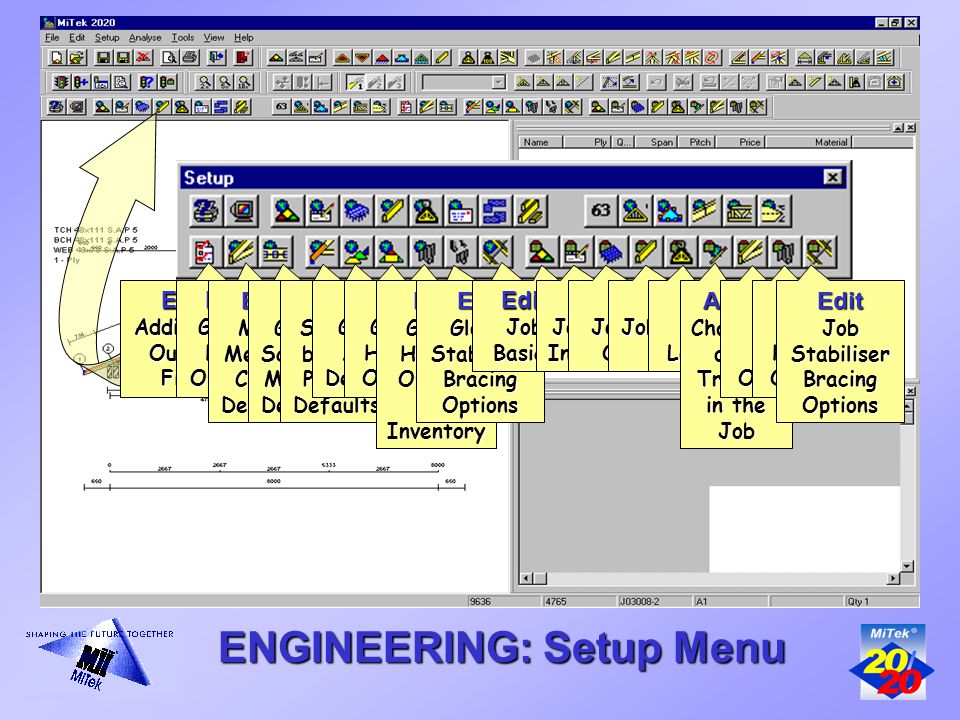
Task: Click the exit door icon in top toolbar
Action: pos(216,58)
